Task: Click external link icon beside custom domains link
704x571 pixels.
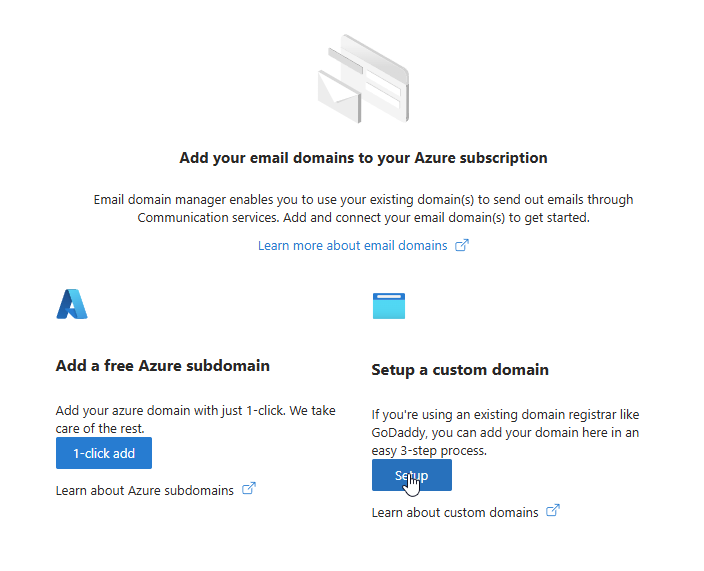Action: click(x=553, y=510)
